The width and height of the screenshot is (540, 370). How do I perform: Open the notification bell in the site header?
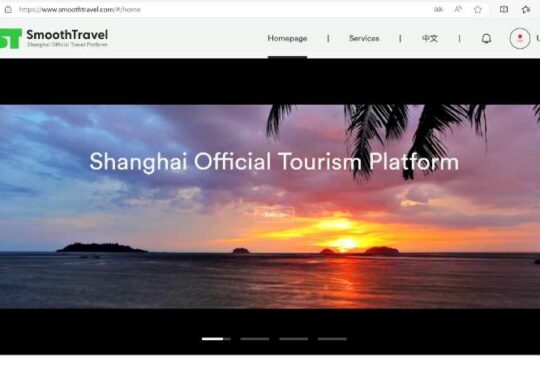point(486,39)
